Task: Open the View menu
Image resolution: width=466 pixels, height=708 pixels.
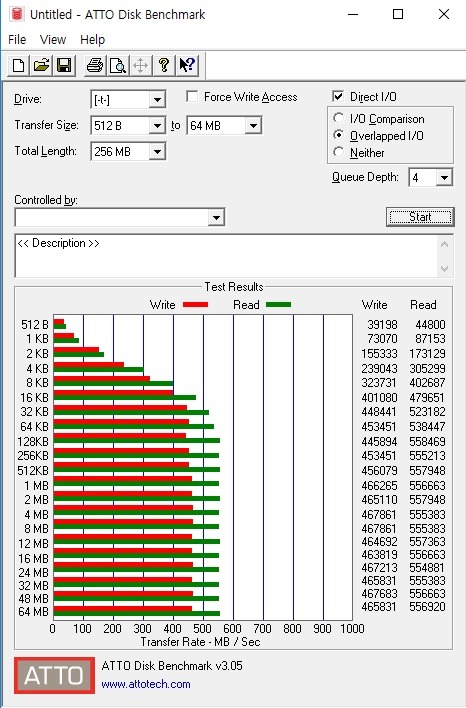Action: (x=53, y=40)
